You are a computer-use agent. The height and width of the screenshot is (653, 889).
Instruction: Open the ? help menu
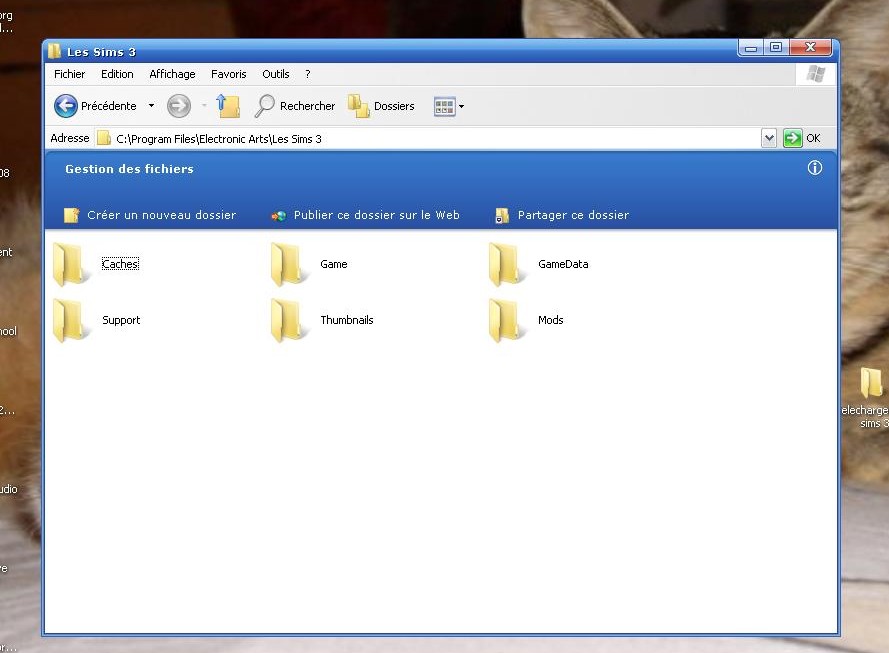tap(308, 74)
